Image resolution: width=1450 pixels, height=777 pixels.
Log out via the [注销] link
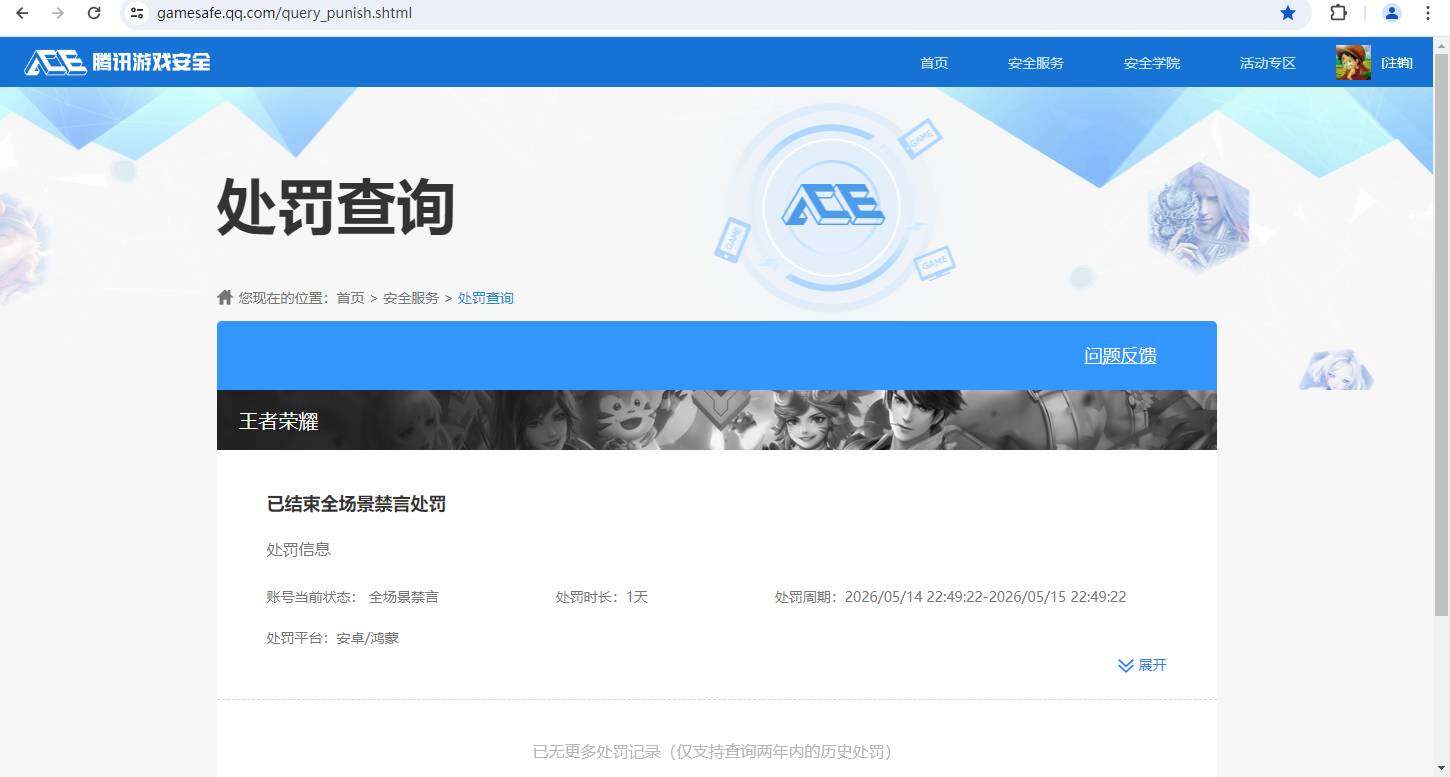coord(1397,63)
